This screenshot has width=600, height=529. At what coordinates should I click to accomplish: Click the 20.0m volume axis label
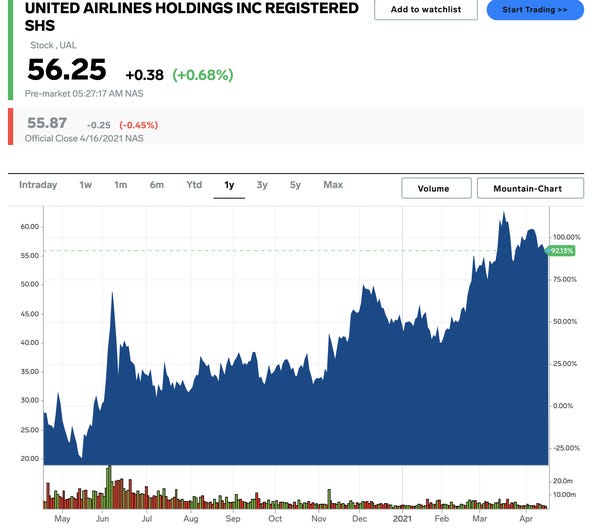(562, 481)
